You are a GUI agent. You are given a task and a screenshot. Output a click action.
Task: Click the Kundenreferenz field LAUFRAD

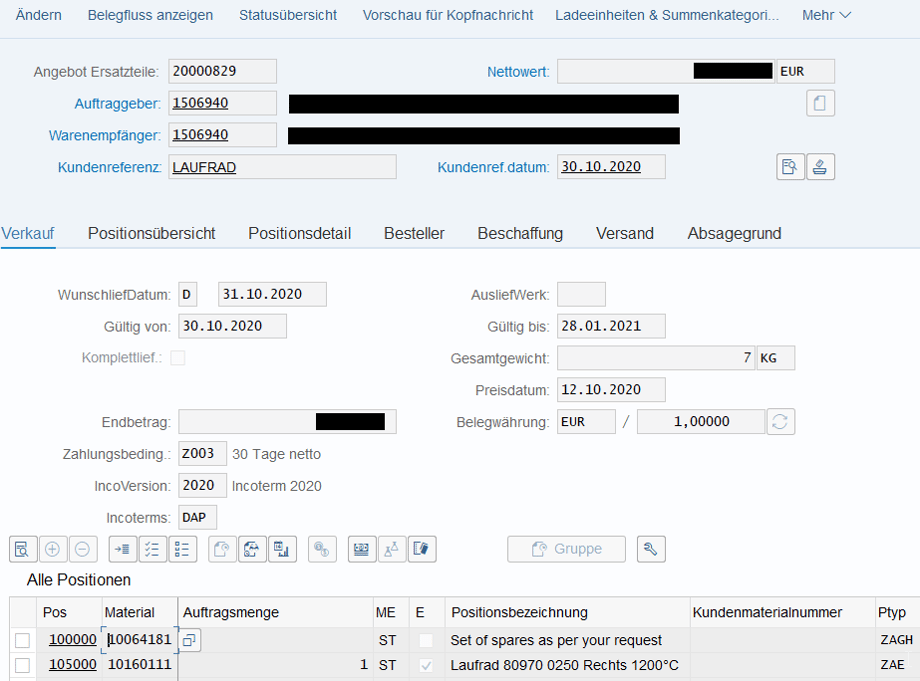tap(282, 167)
